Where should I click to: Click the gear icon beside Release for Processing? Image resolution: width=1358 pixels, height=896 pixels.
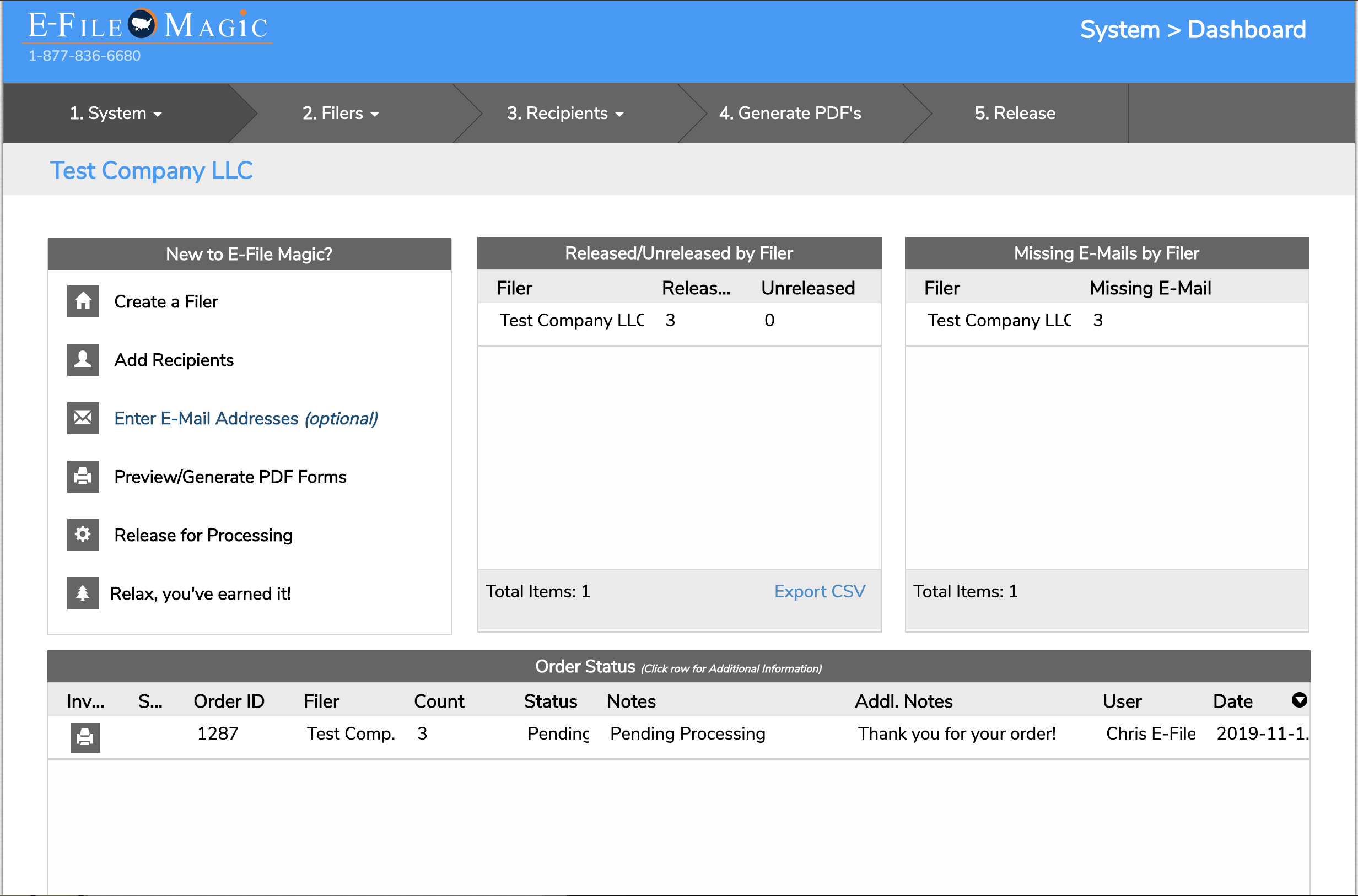click(x=83, y=535)
